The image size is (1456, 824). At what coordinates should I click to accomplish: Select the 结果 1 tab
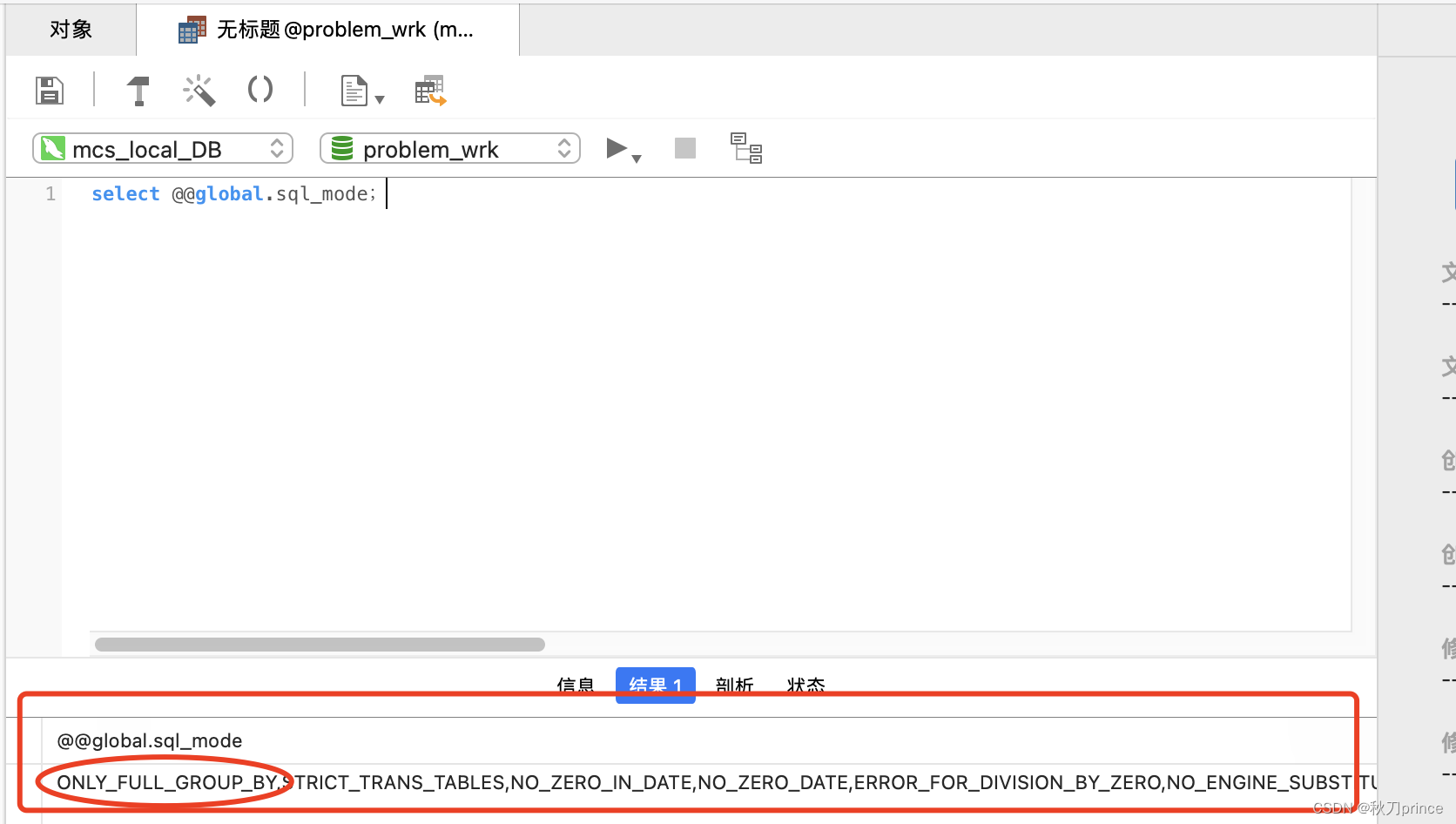coord(655,685)
